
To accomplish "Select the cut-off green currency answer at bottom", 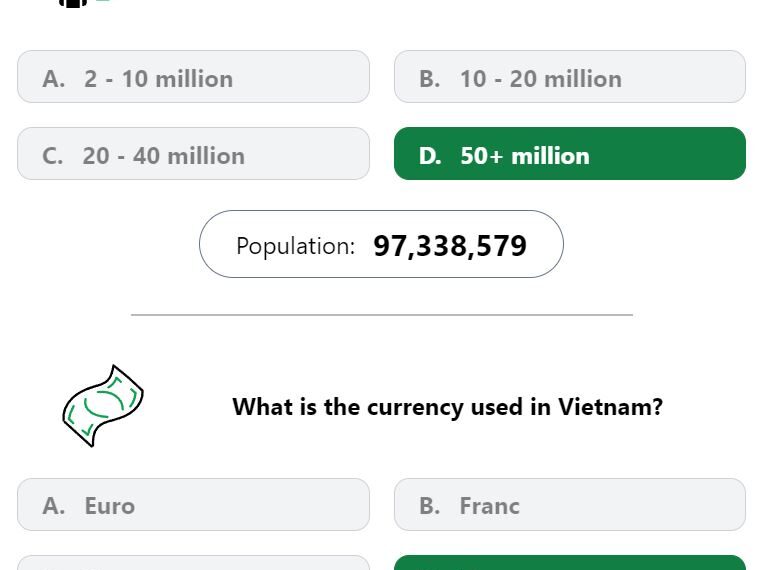I will [569, 563].
